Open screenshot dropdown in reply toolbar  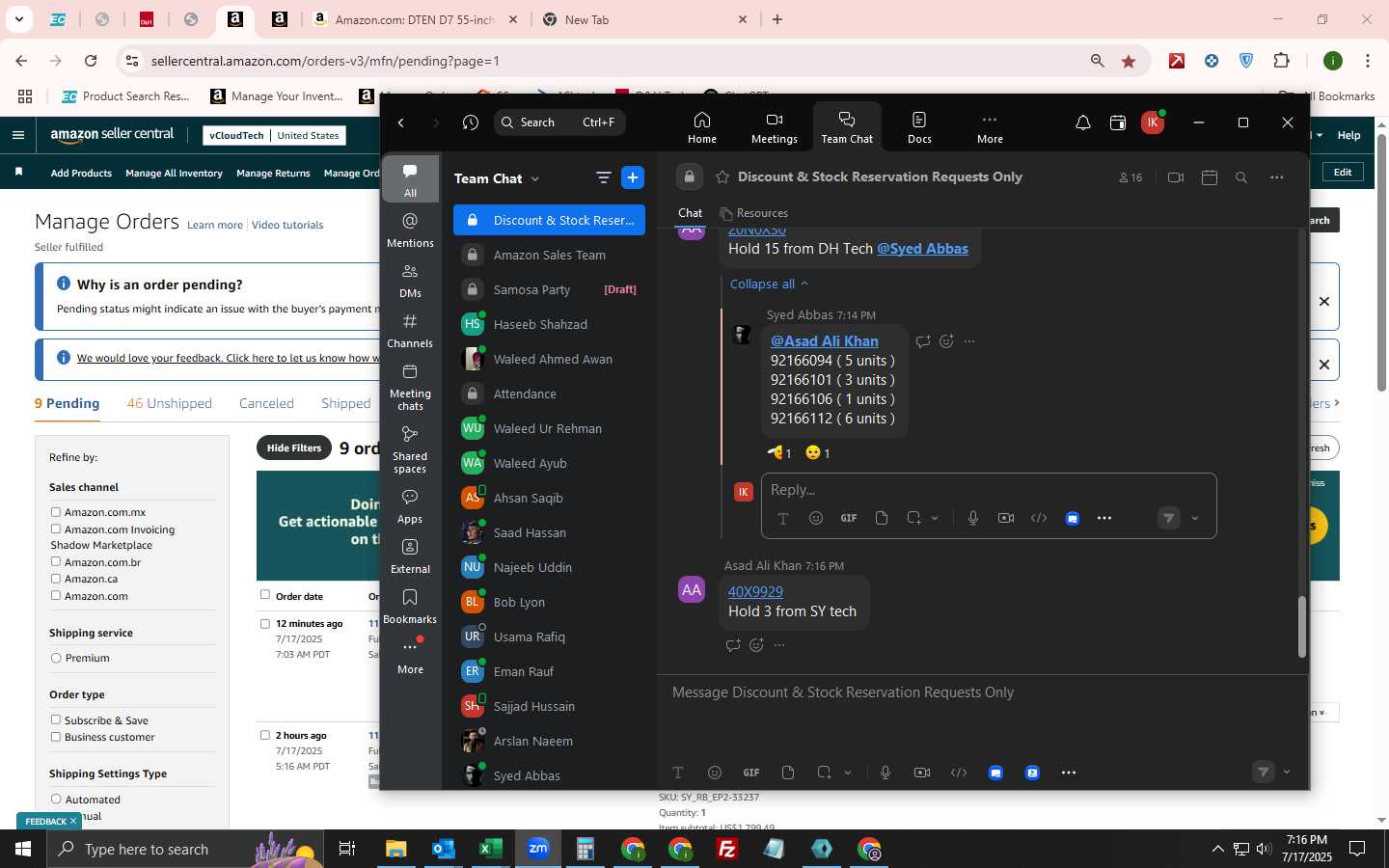935,518
